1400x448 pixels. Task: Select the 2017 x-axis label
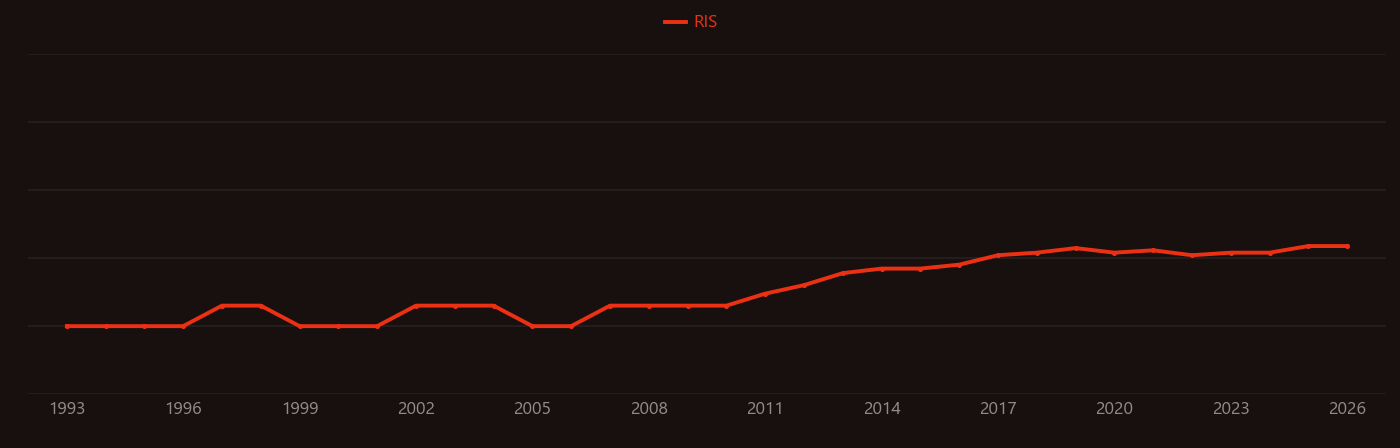coord(998,409)
